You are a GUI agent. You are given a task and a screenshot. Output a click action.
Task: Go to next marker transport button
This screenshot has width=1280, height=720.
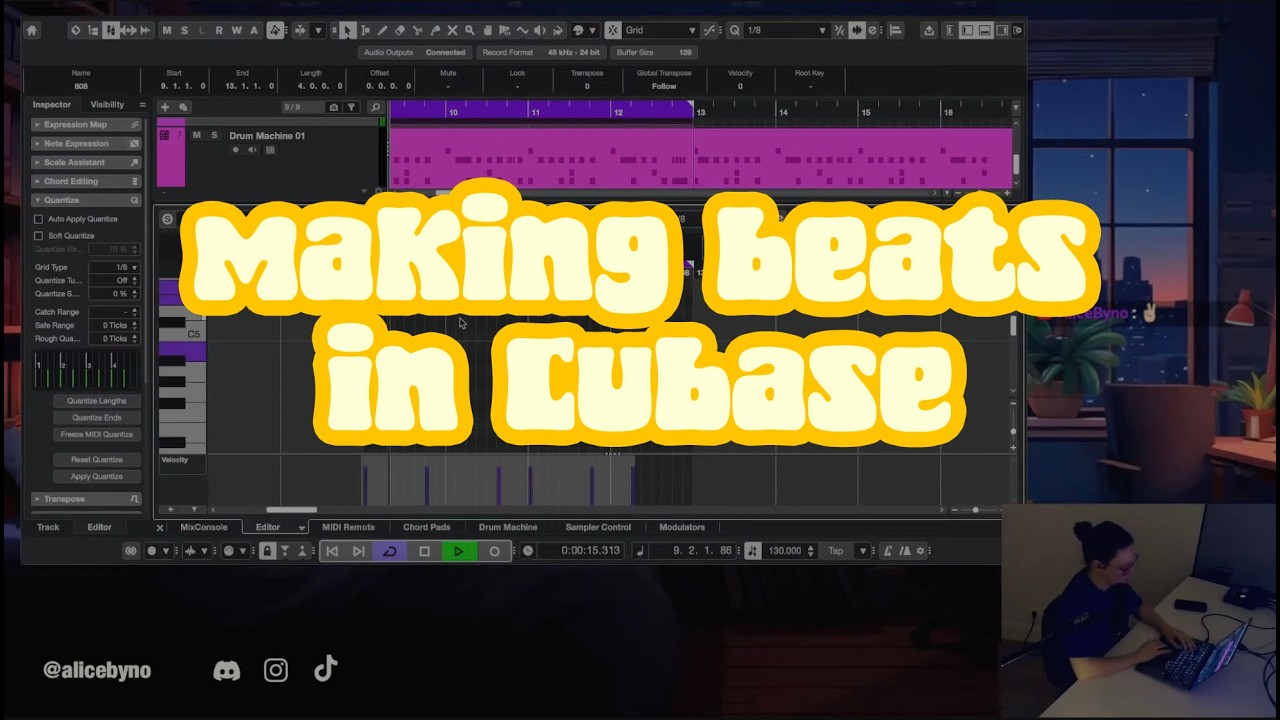click(358, 551)
